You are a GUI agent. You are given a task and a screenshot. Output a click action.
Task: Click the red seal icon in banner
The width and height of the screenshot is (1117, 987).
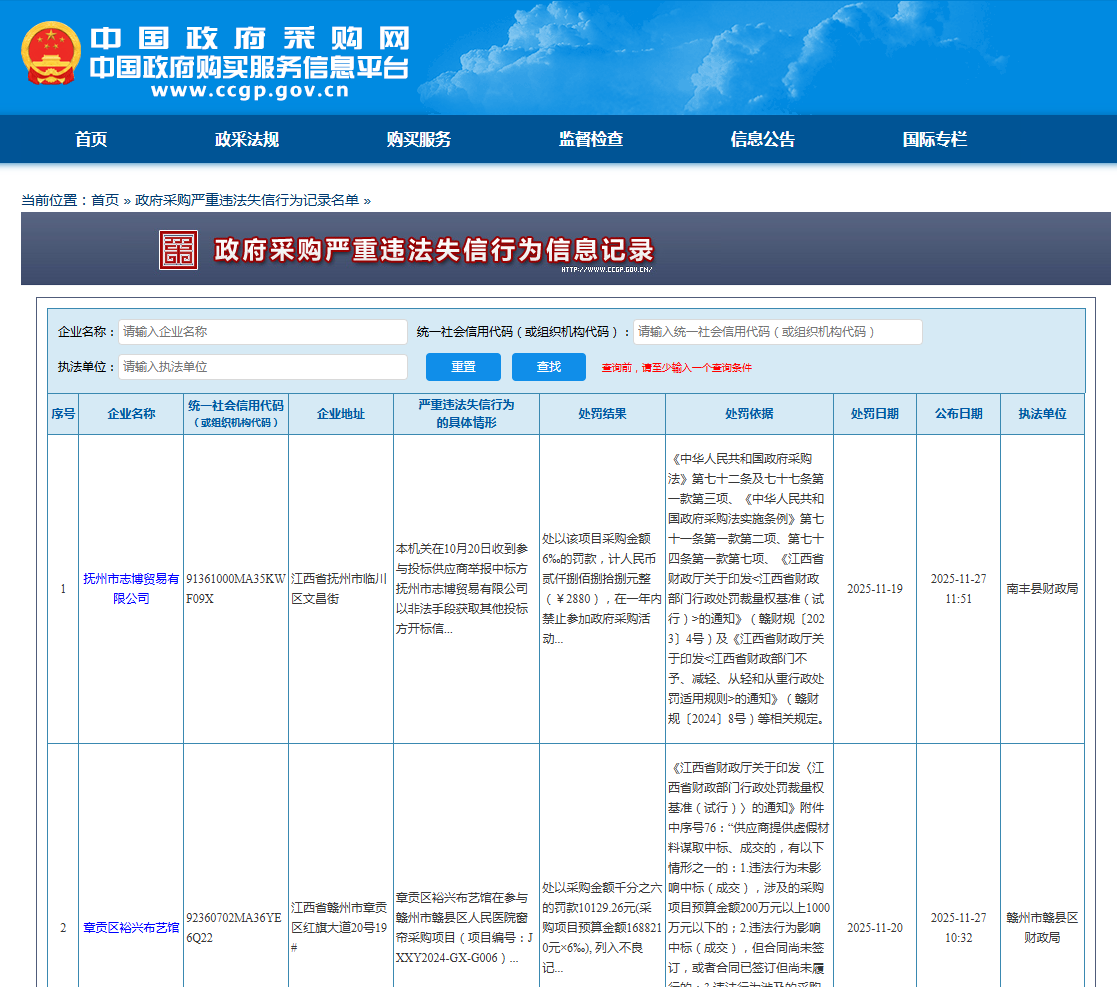[179, 250]
